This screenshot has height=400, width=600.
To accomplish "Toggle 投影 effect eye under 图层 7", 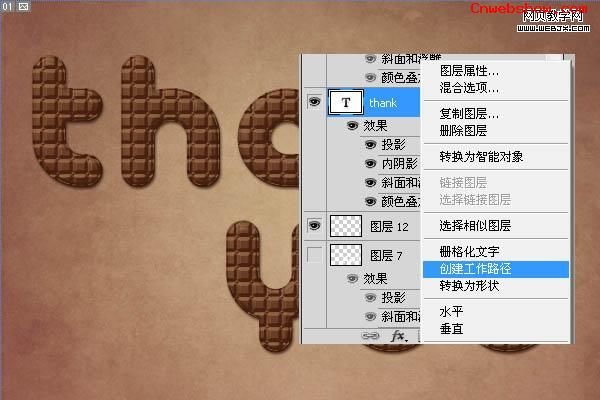I will click(x=370, y=297).
